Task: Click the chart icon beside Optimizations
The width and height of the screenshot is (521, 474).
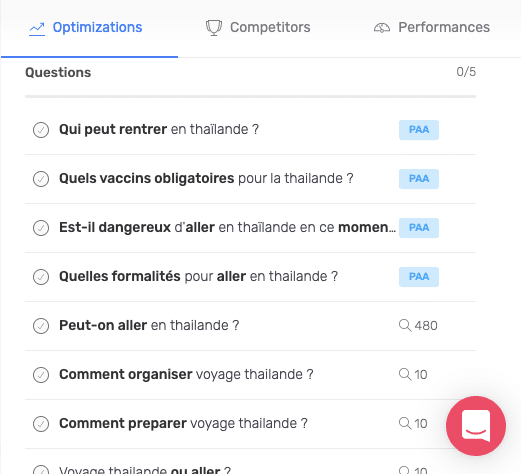Action: pos(37,29)
